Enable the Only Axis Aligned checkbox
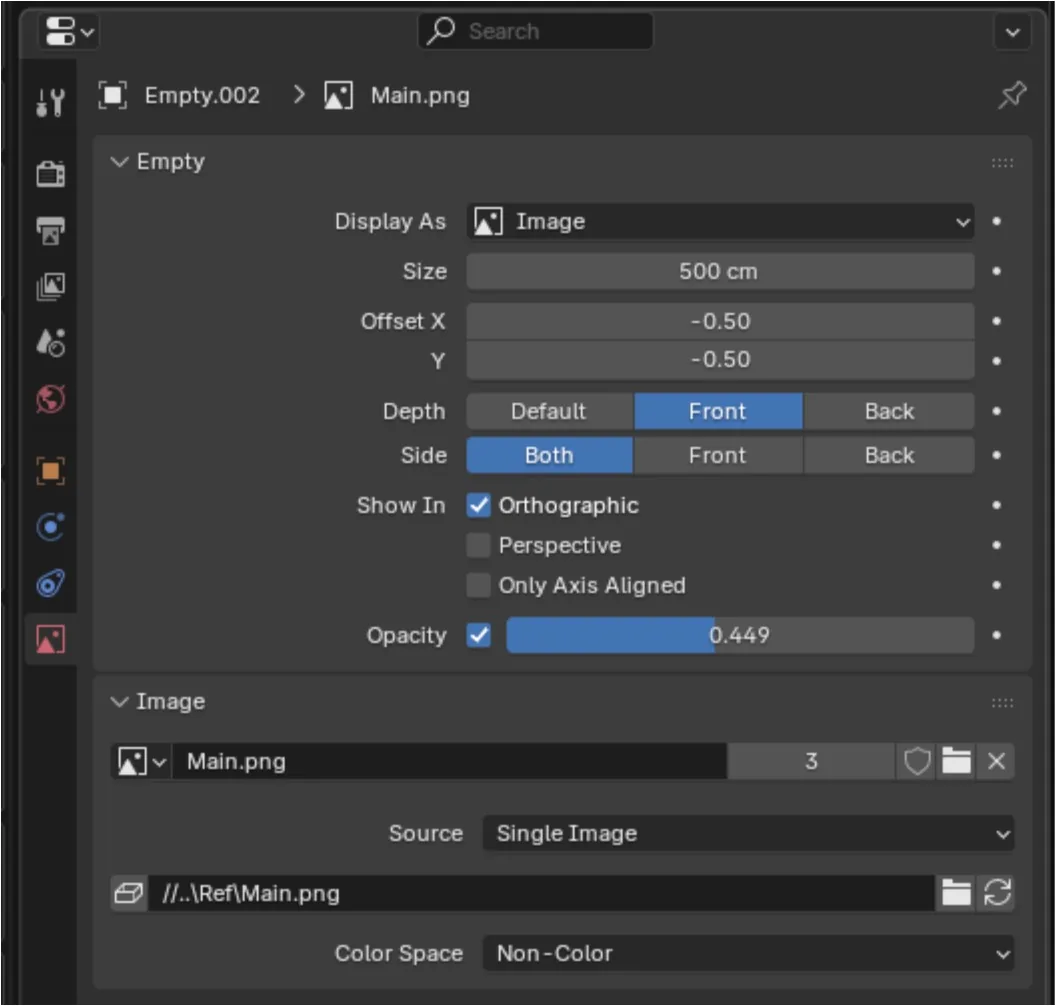The height and width of the screenshot is (1006, 1056). coord(479,585)
